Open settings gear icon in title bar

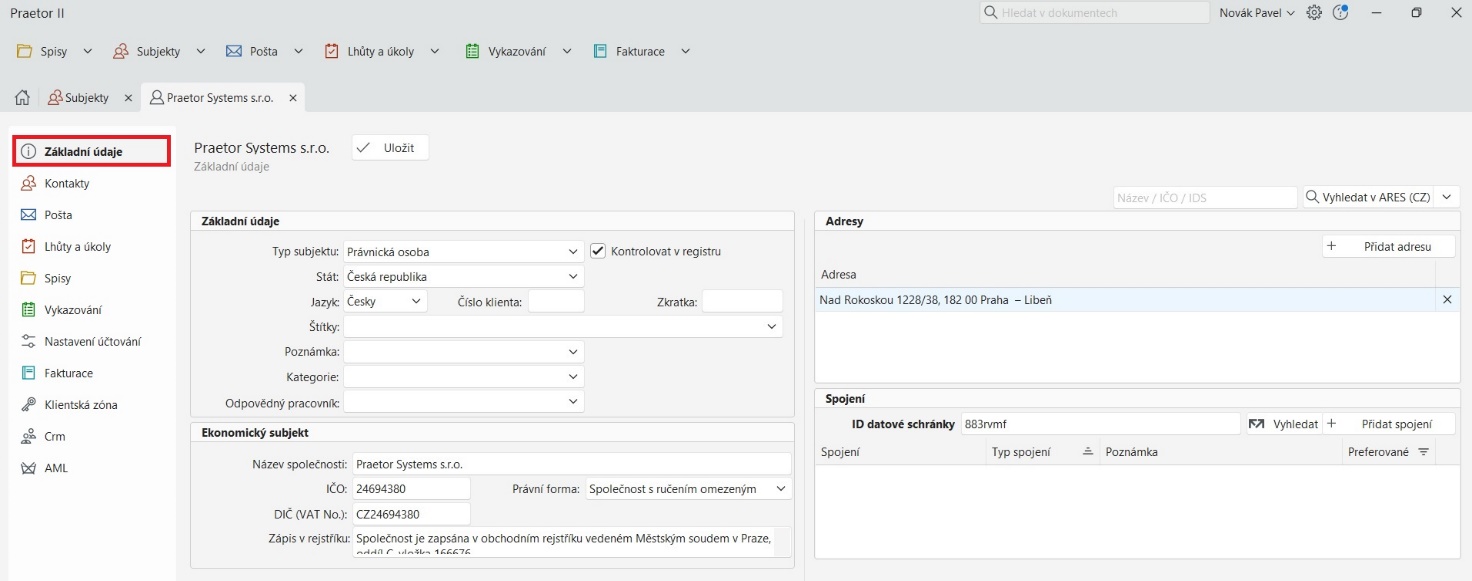coord(1314,13)
